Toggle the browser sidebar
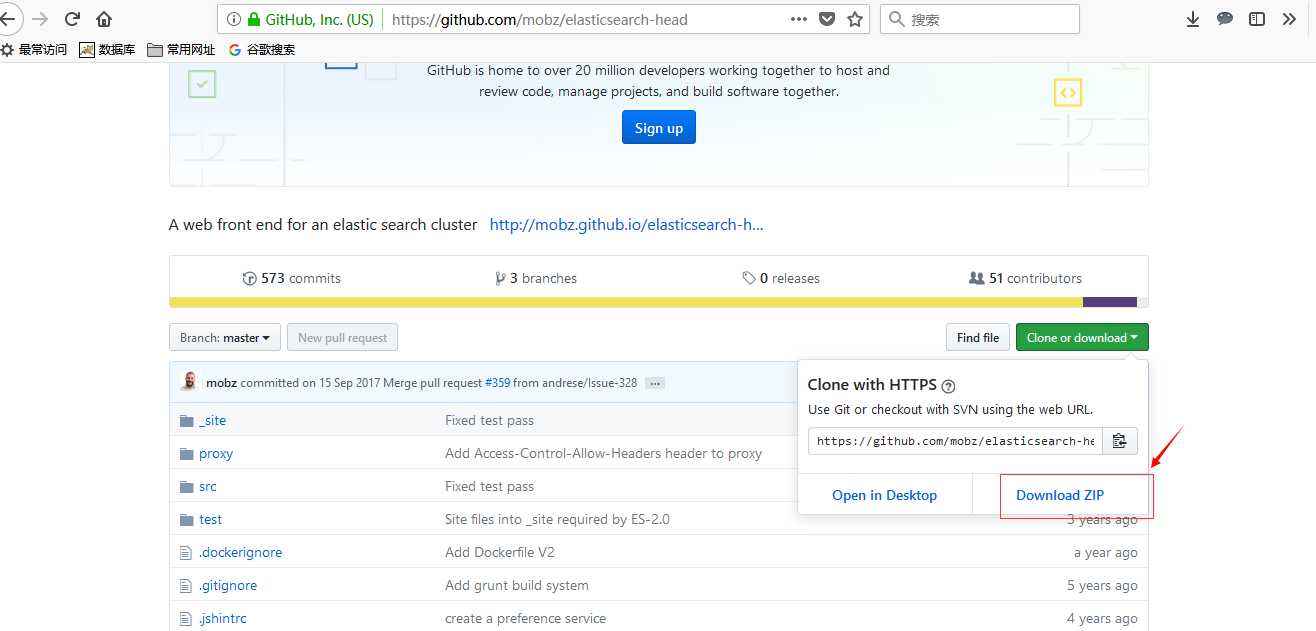Image resolution: width=1316 pixels, height=631 pixels. coord(1257,19)
